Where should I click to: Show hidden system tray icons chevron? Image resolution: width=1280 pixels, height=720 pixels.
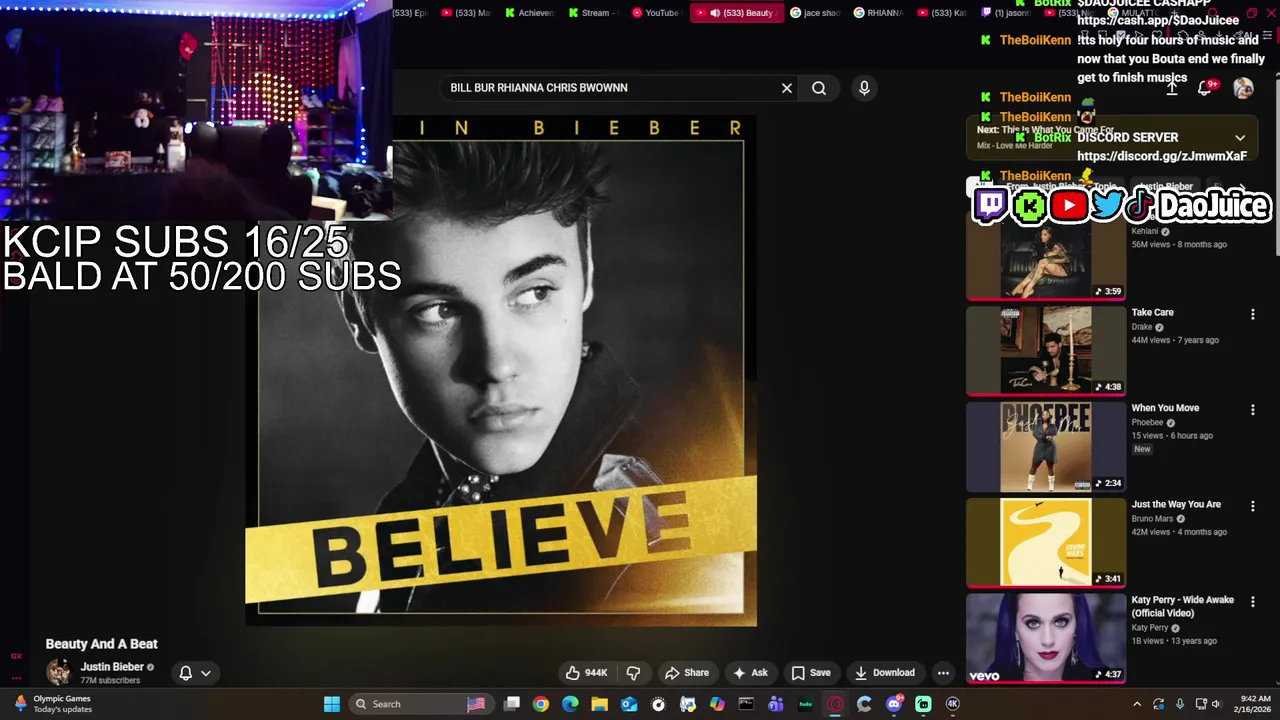click(x=1136, y=704)
